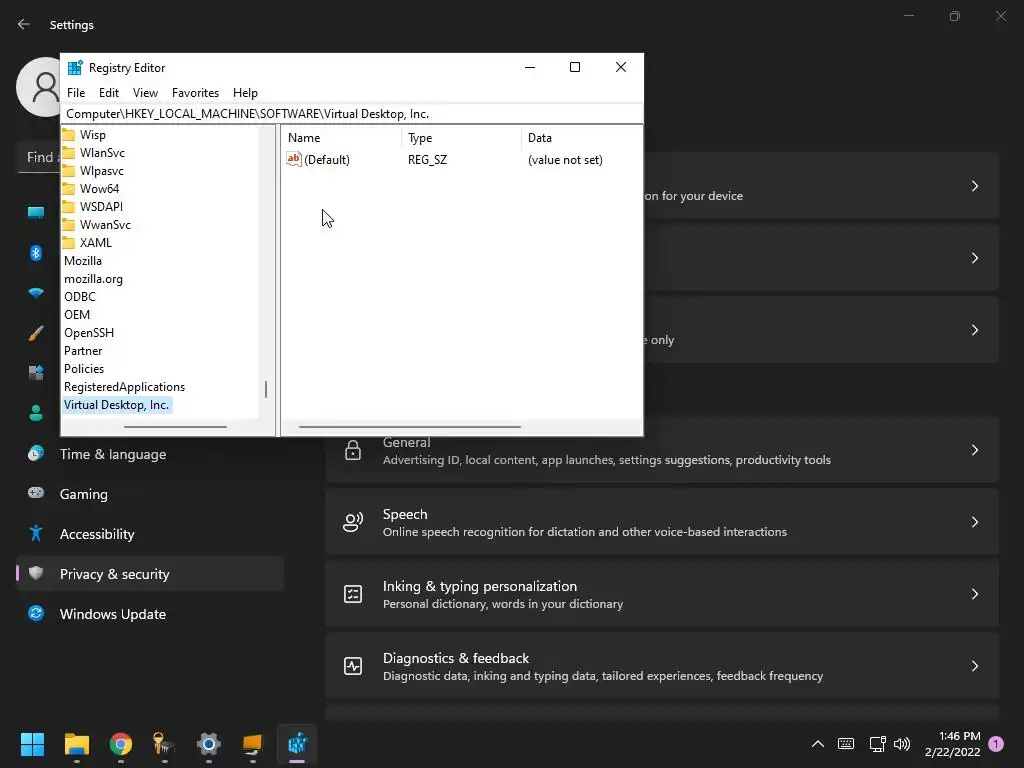The width and height of the screenshot is (1024, 768).
Task: Select the XAML registry key
Action: [95, 243]
